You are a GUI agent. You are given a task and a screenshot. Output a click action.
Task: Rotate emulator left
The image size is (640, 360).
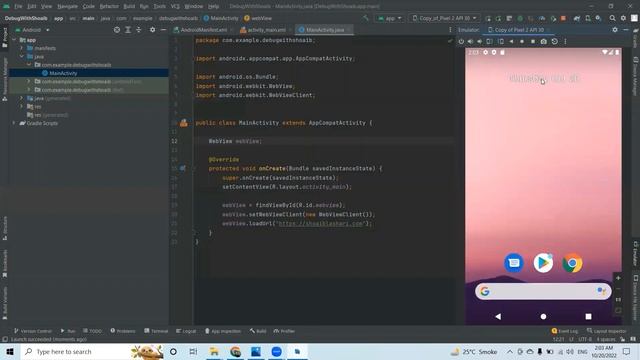pos(489,41)
